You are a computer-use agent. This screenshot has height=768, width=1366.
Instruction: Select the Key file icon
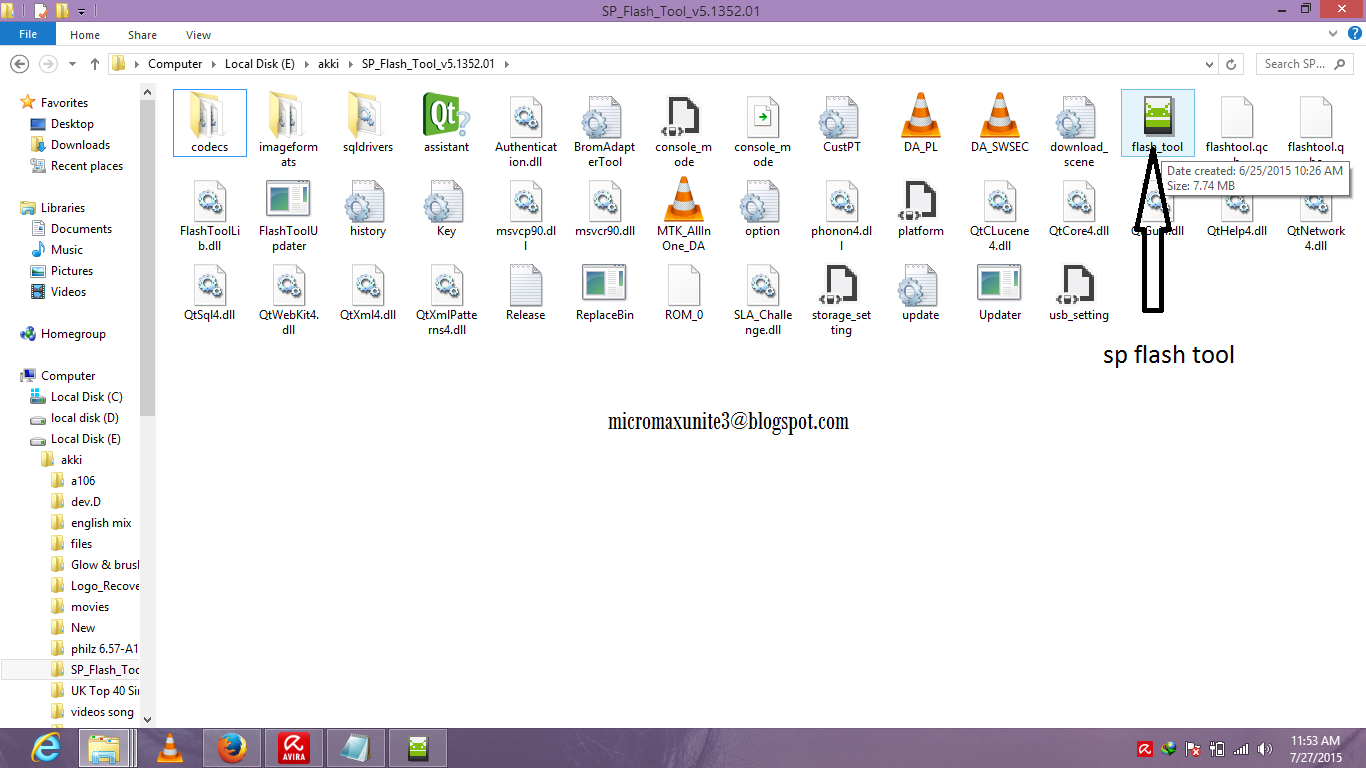446,199
